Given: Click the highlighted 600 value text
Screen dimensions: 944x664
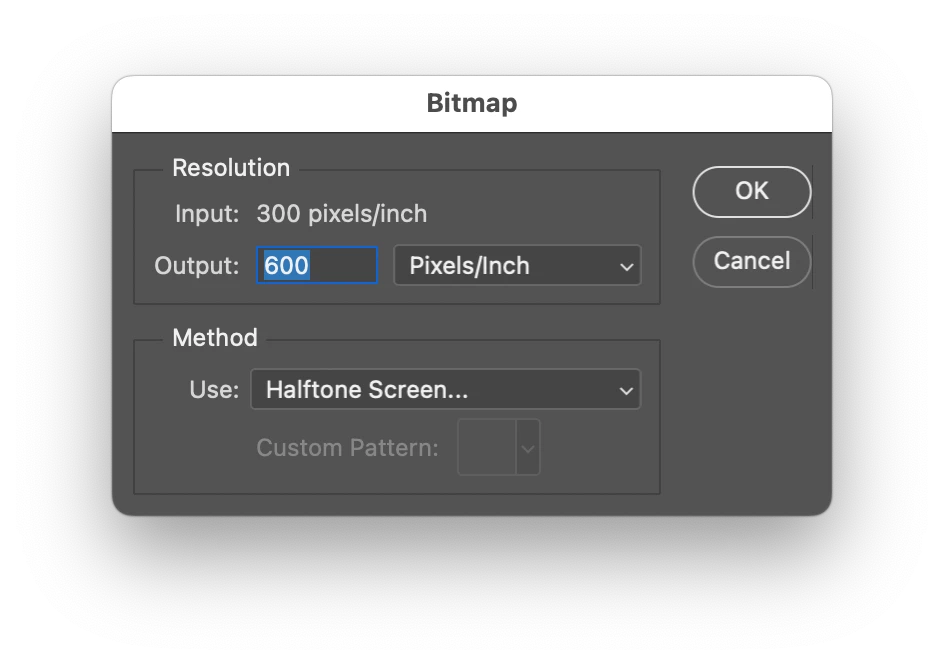Looking at the screenshot, I should [287, 265].
